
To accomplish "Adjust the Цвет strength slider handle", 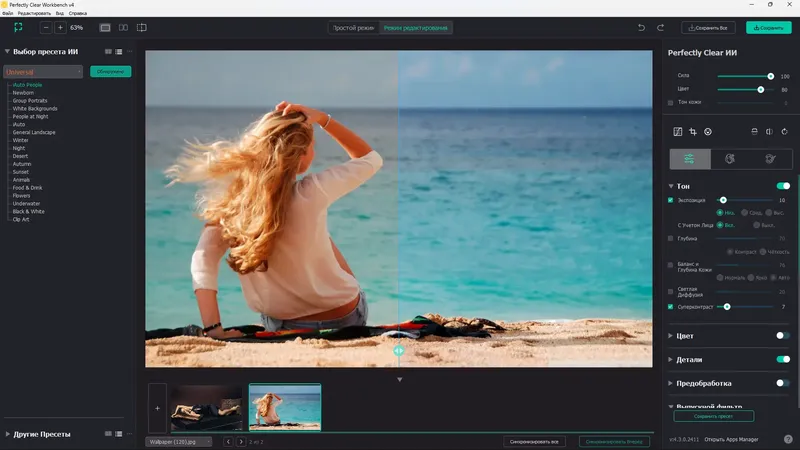I will click(761, 89).
